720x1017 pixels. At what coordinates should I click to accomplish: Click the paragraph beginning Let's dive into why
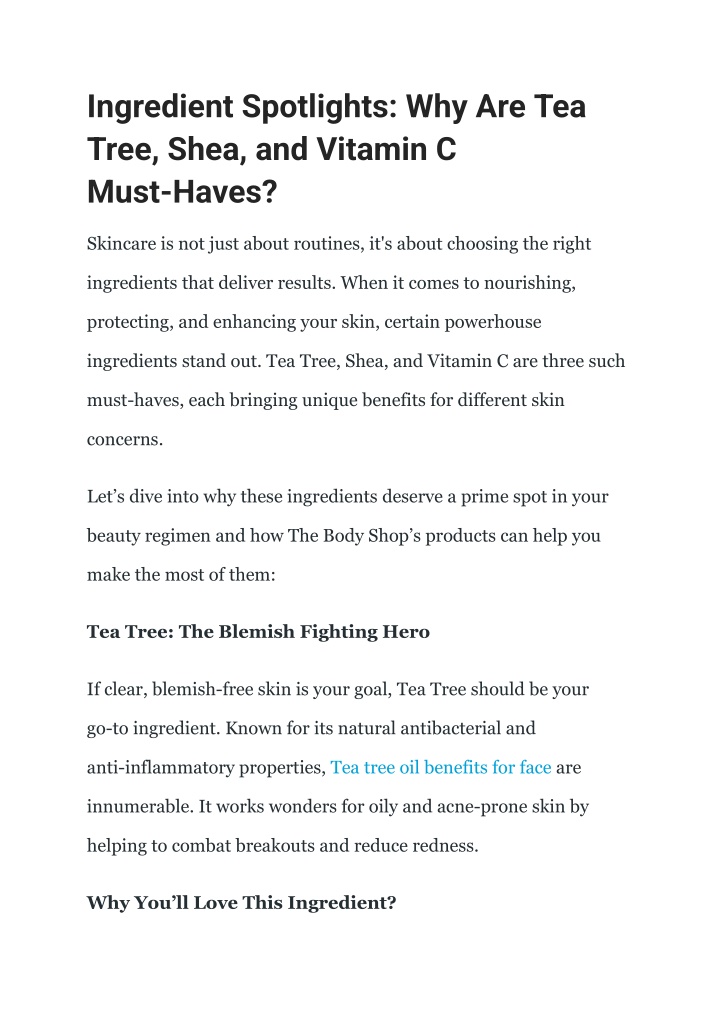point(348,536)
